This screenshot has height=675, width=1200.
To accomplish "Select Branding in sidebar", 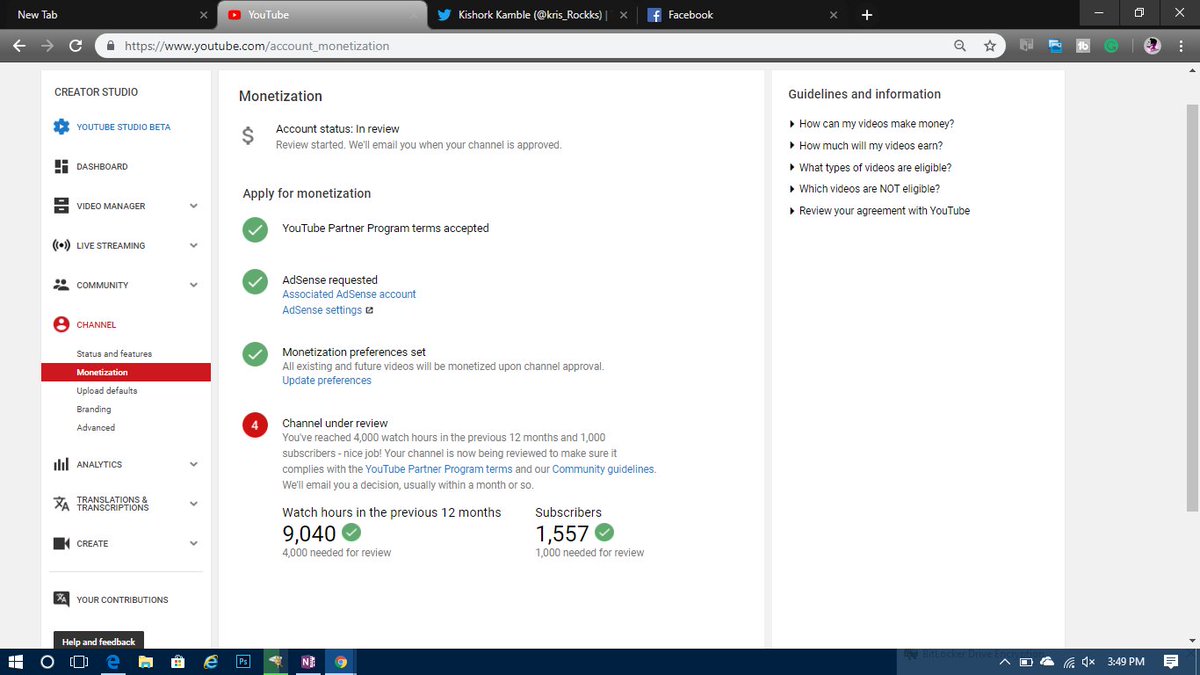I will point(94,409).
